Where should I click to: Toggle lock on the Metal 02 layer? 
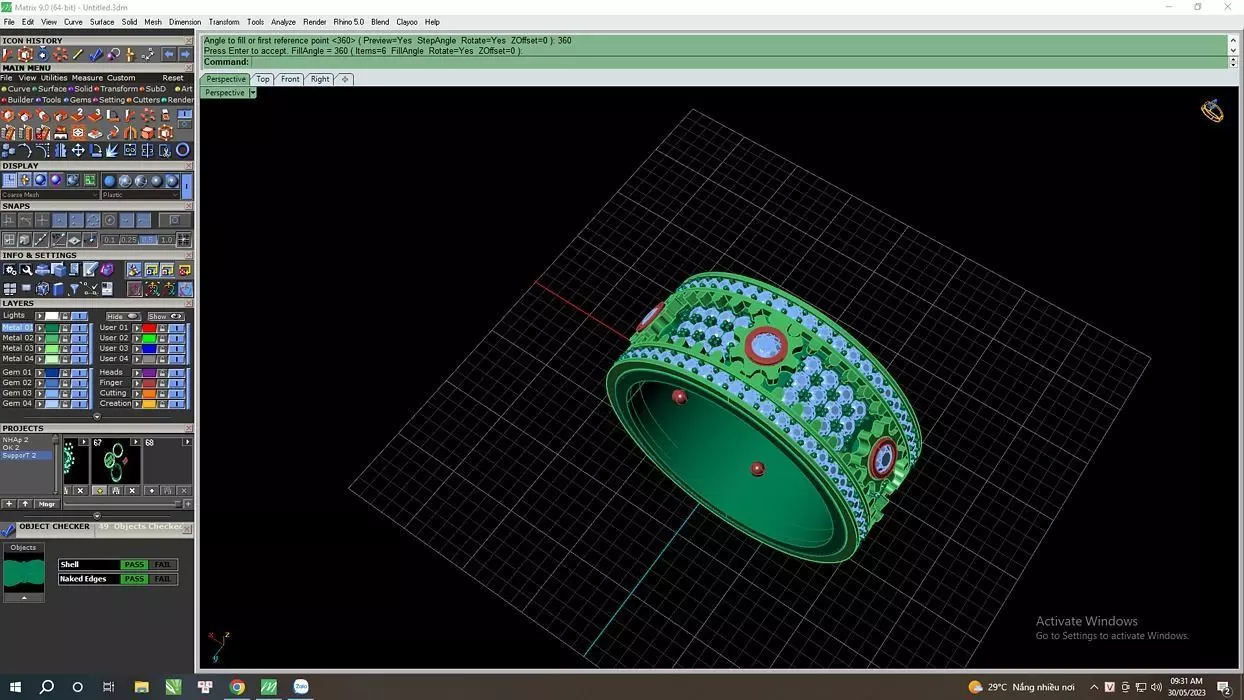coord(65,338)
